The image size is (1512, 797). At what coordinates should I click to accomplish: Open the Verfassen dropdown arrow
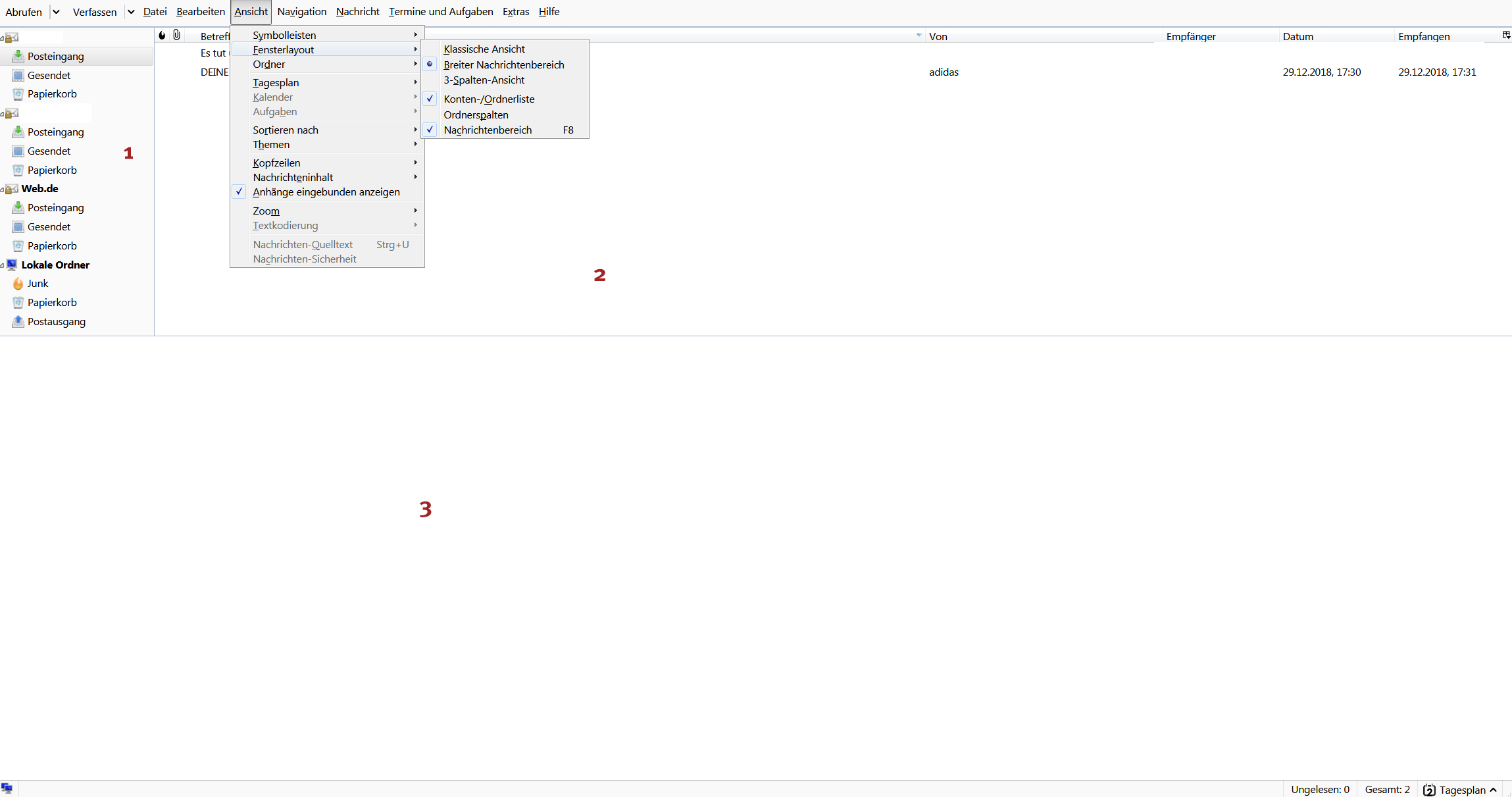(x=131, y=12)
